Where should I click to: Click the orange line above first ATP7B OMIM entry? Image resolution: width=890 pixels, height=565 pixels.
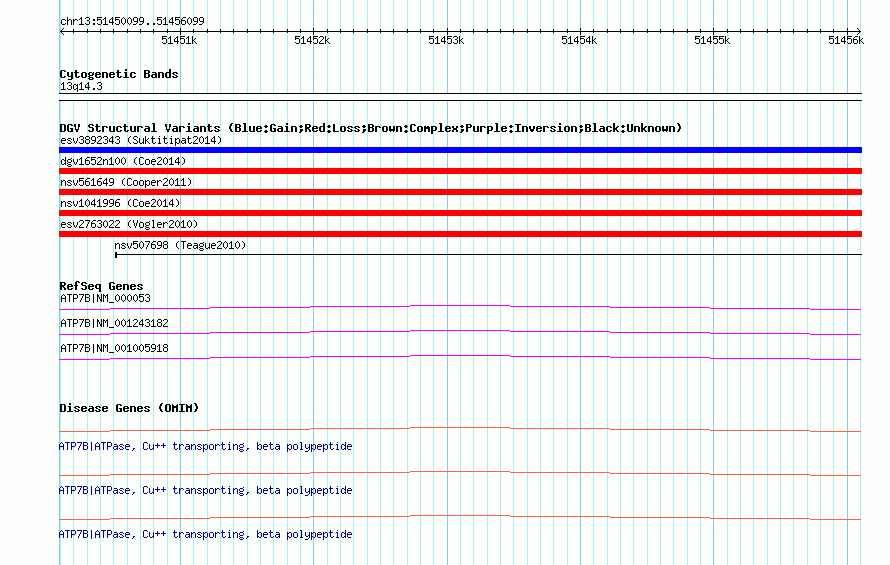460,429
